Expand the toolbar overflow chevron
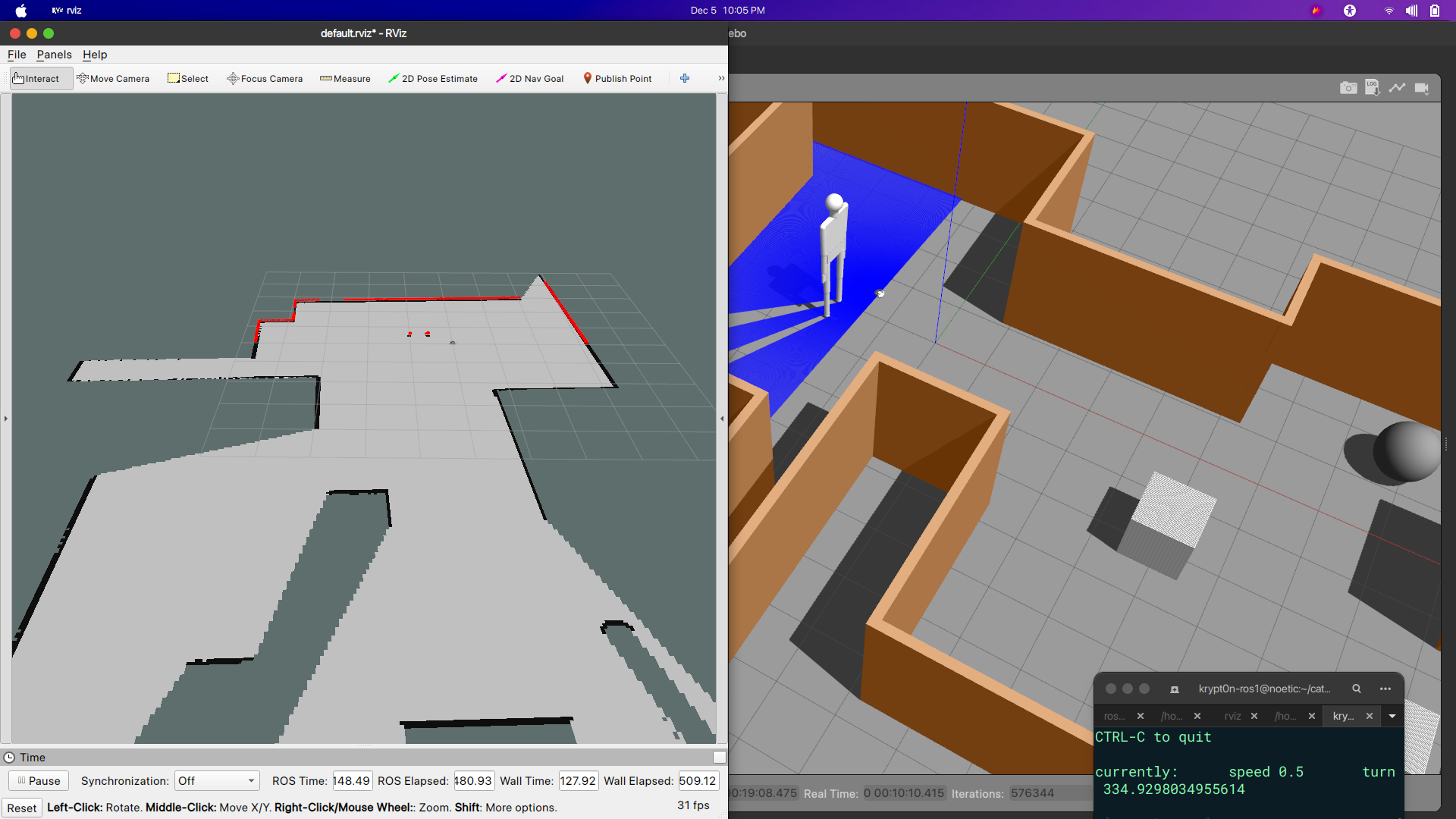The image size is (1456, 819). [x=721, y=79]
